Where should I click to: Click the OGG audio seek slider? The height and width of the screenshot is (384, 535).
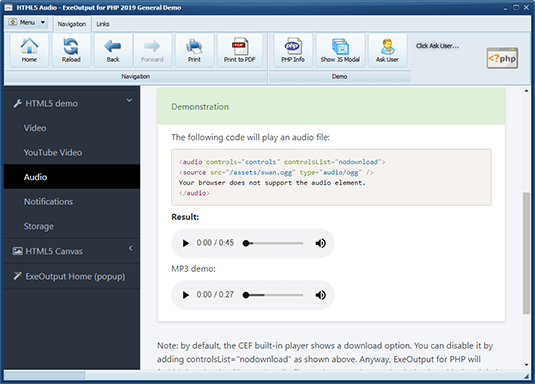(273, 243)
